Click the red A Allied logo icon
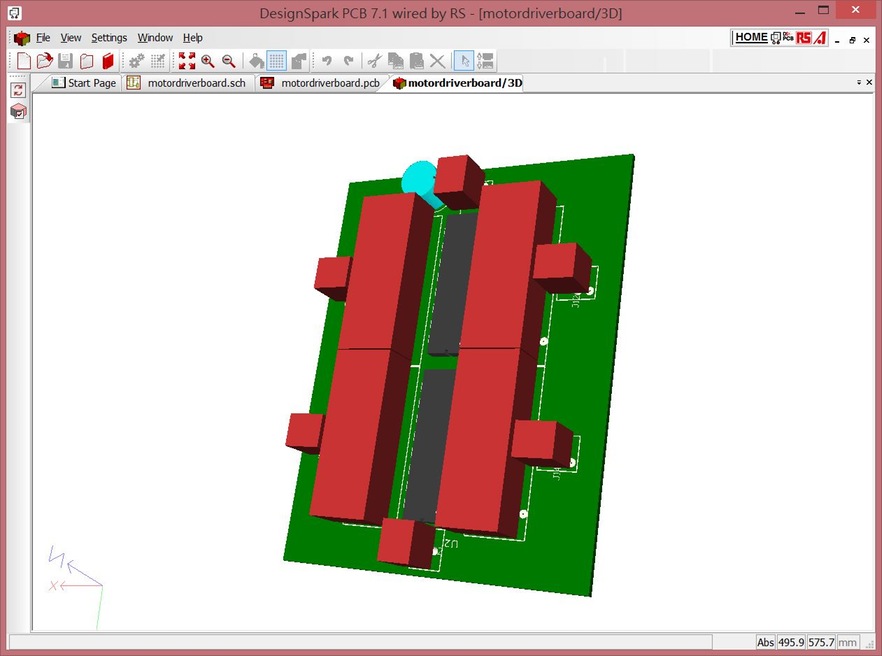The height and width of the screenshot is (656, 882). pyautogui.click(x=820, y=38)
